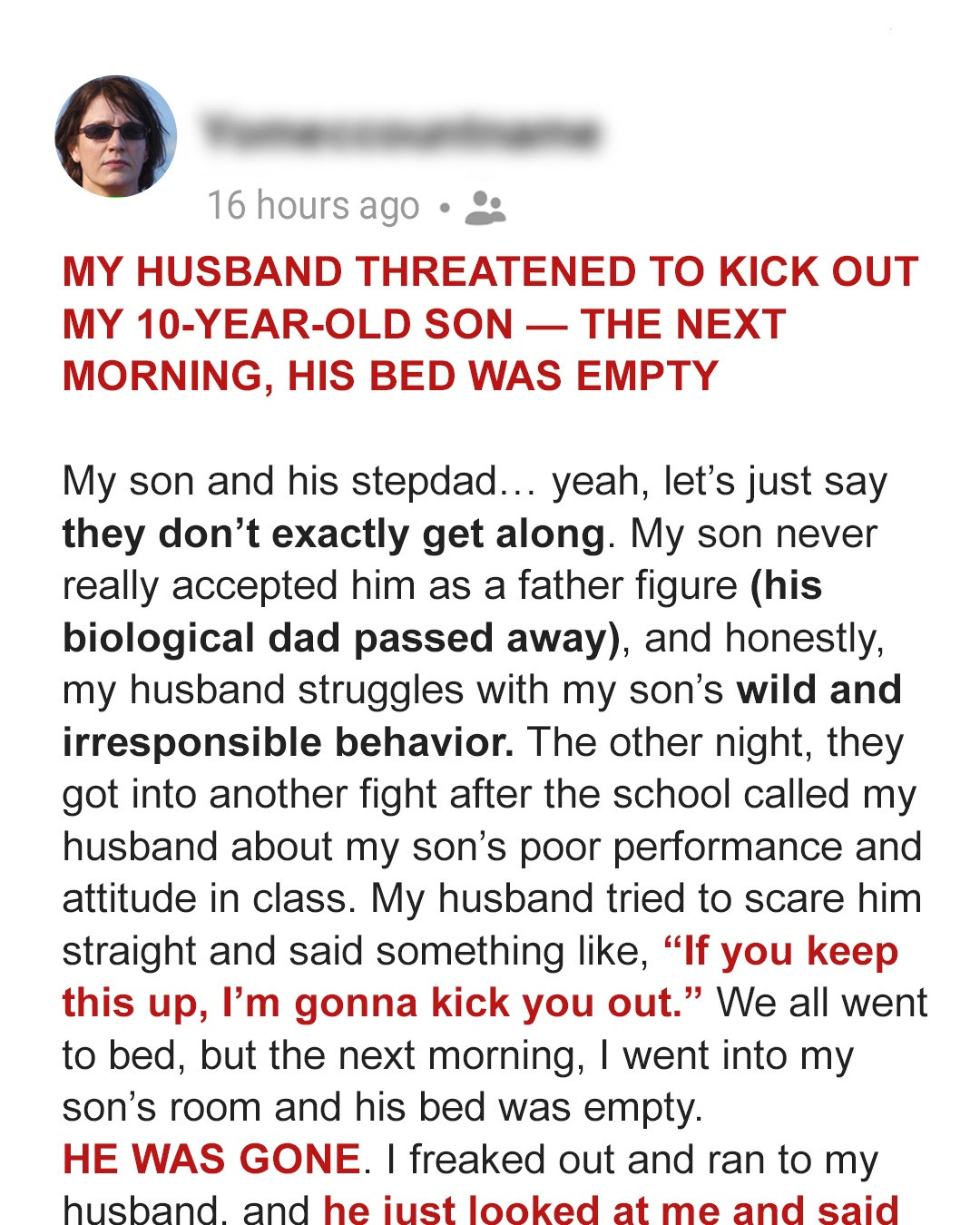Click bold text "they don't exactly get along"
The height and width of the screenshot is (1225, 980).
(333, 534)
